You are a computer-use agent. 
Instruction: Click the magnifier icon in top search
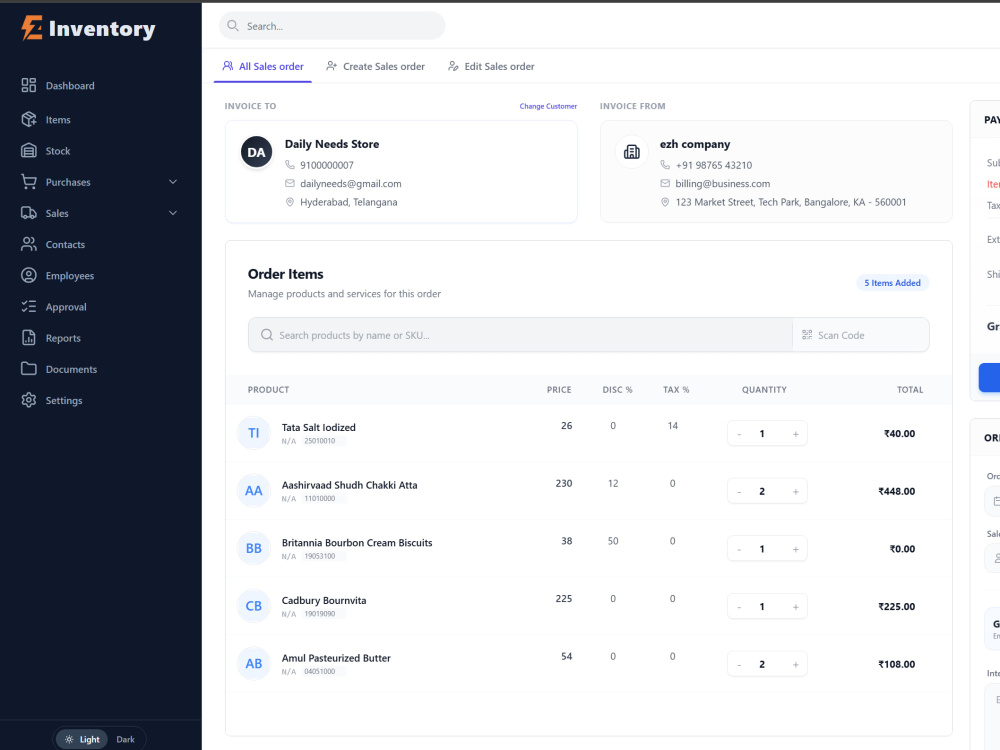233,26
